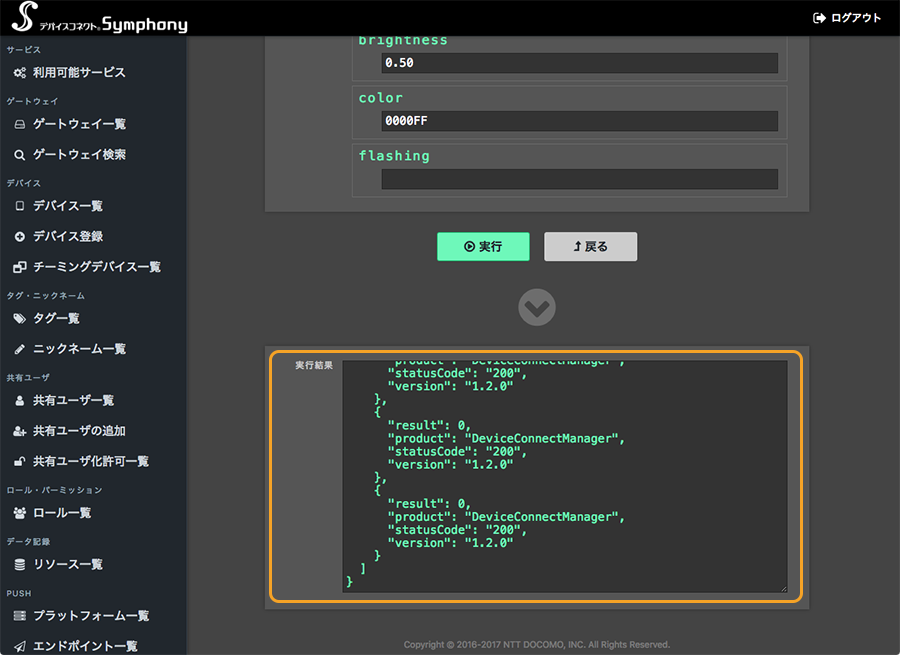Open 利用可能サービス menu item
Screen dimensions: 900x655
79,72
